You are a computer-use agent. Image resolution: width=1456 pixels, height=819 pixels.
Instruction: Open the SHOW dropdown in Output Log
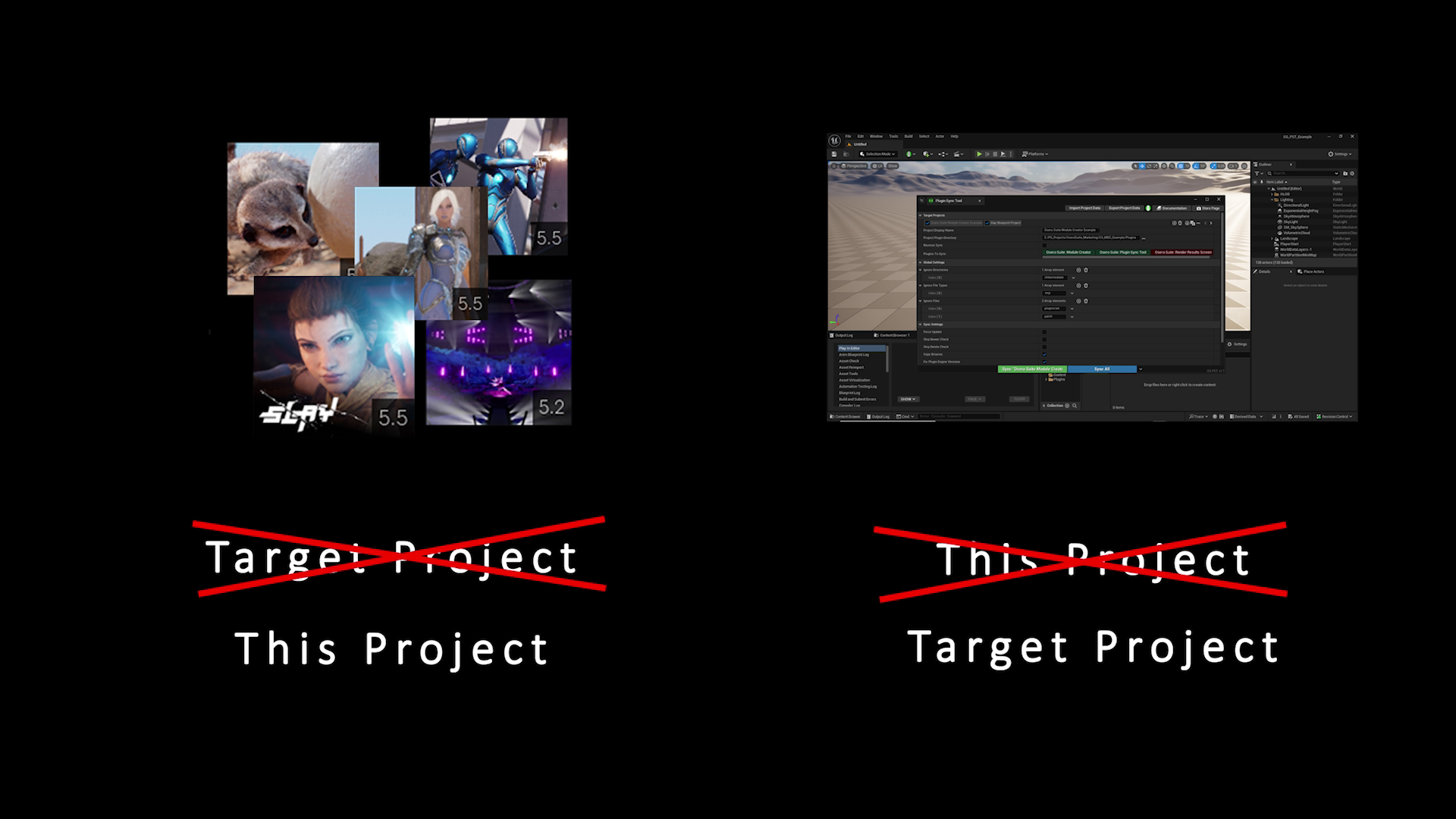click(x=908, y=399)
